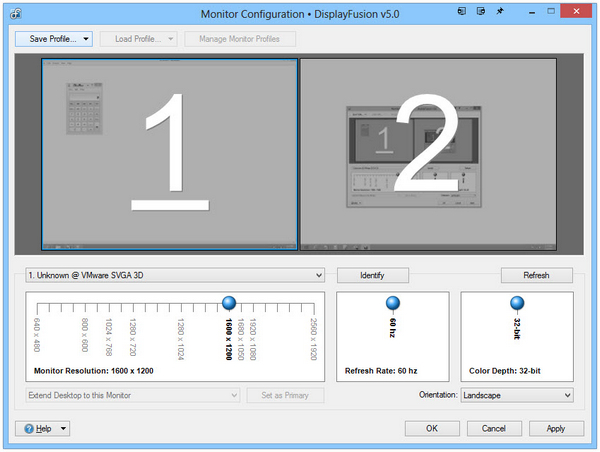Select monitor 2 in the preview
The height and width of the screenshot is (452, 600).
(428, 155)
